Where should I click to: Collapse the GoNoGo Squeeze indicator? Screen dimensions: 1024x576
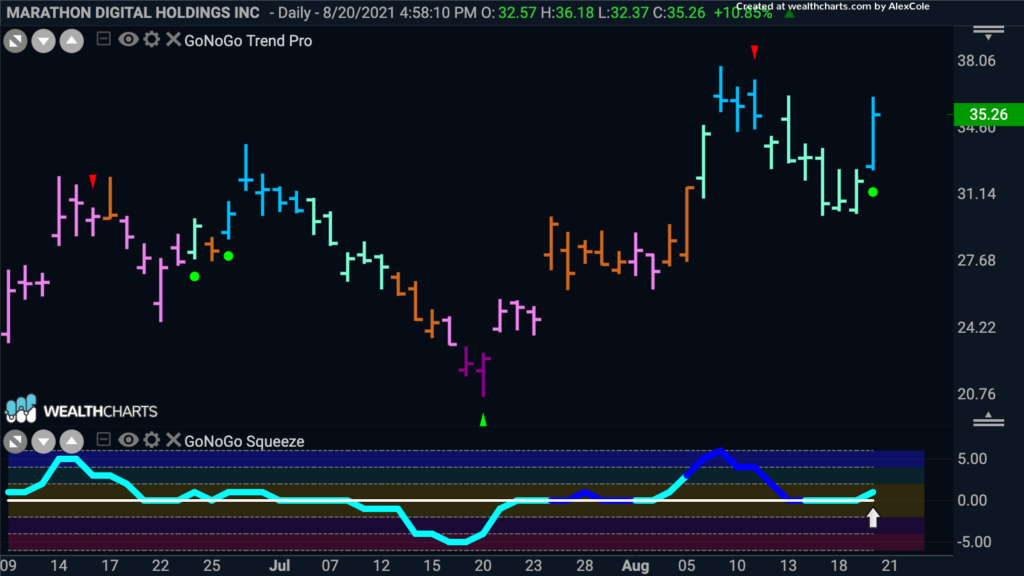pyautogui.click(x=103, y=440)
